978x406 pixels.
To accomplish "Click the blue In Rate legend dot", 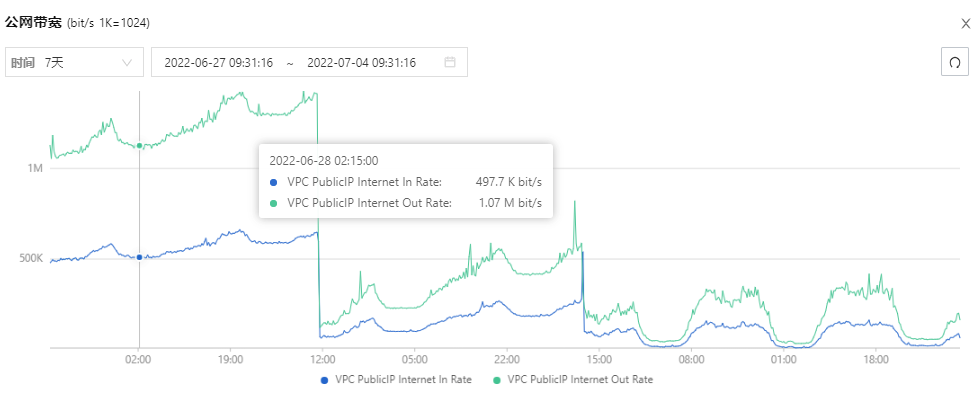I will point(323,380).
